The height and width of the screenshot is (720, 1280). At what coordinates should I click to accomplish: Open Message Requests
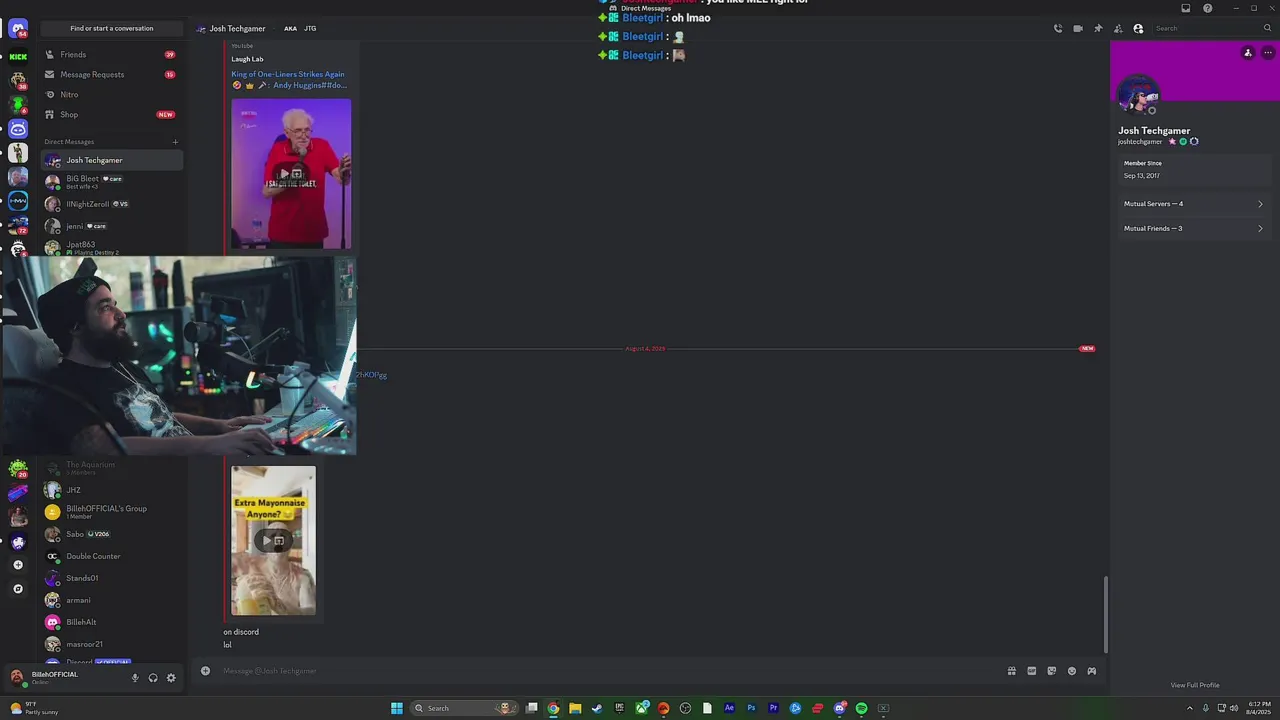click(112, 75)
